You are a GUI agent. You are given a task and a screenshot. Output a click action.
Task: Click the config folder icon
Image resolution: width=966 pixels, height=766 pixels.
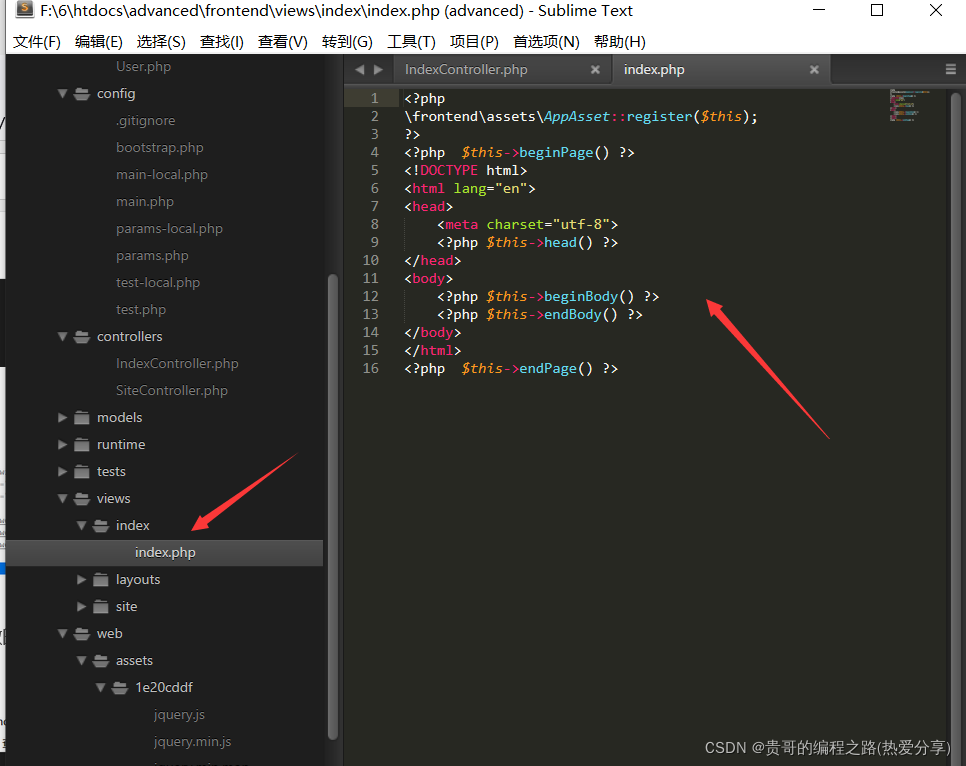coord(81,94)
